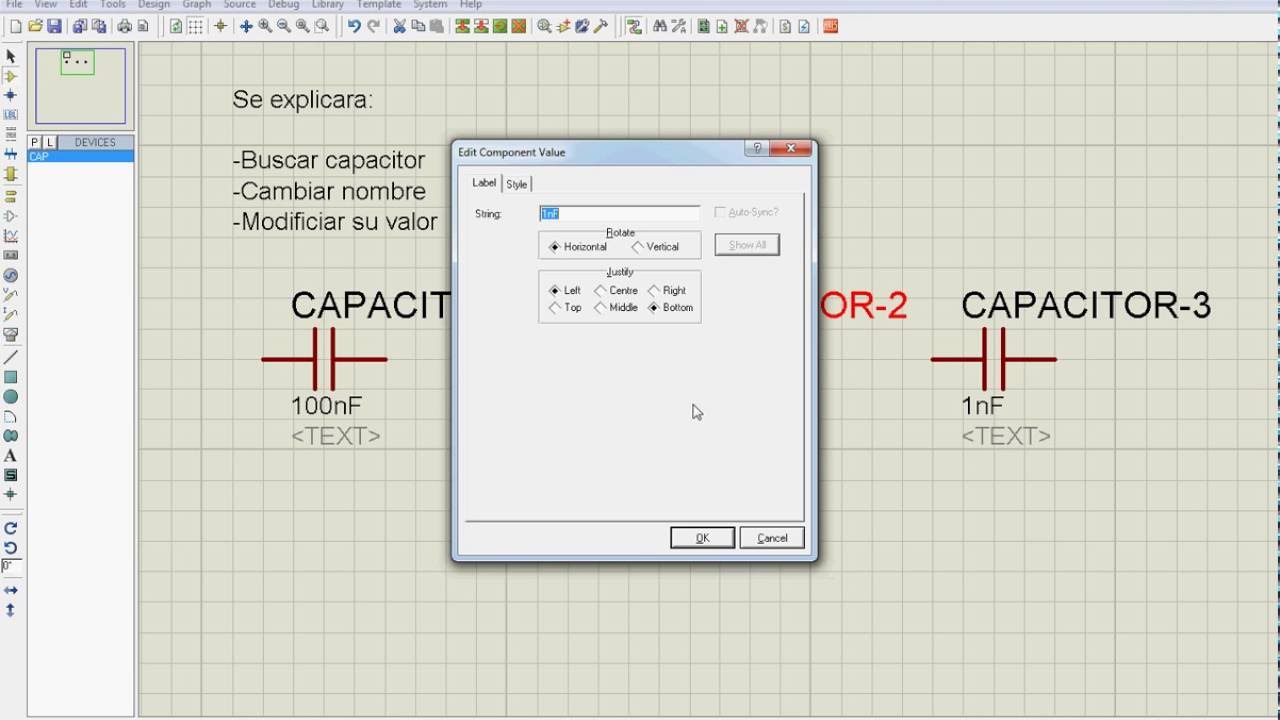Click the pan/center view icon
Image resolution: width=1280 pixels, height=720 pixels.
(246, 26)
